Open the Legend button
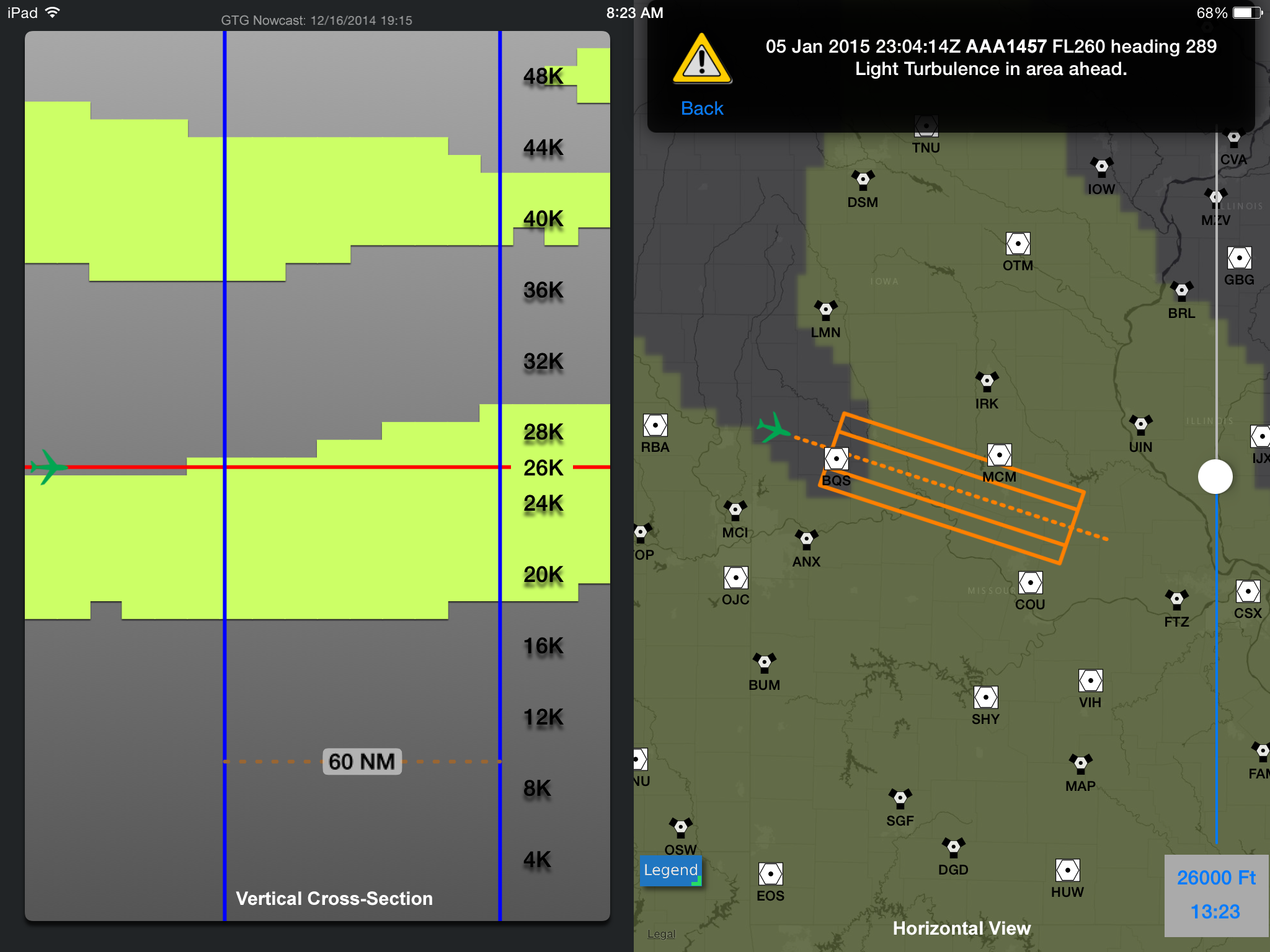 pos(670,870)
